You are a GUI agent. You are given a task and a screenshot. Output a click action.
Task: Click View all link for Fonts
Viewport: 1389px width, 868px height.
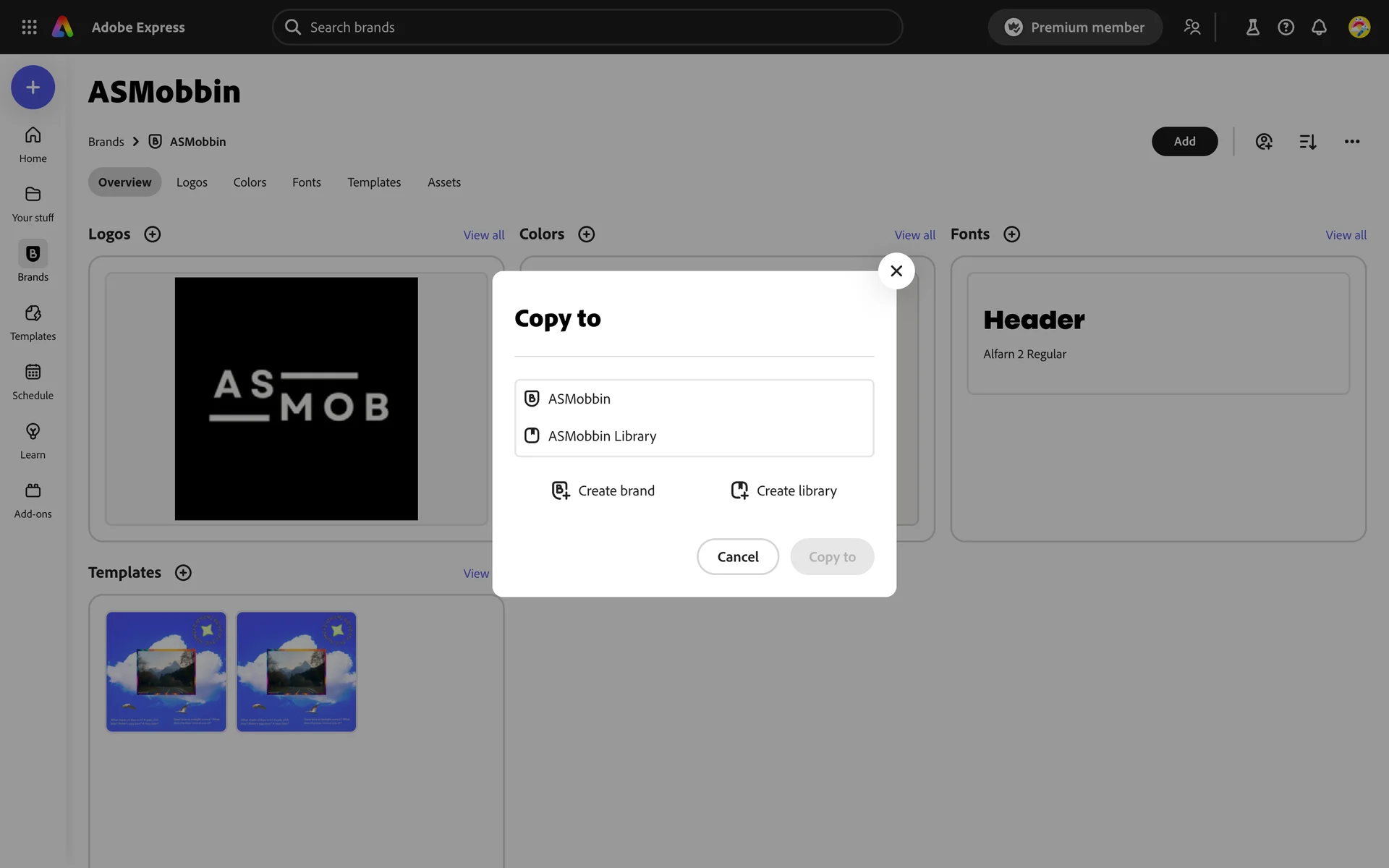[x=1346, y=235]
